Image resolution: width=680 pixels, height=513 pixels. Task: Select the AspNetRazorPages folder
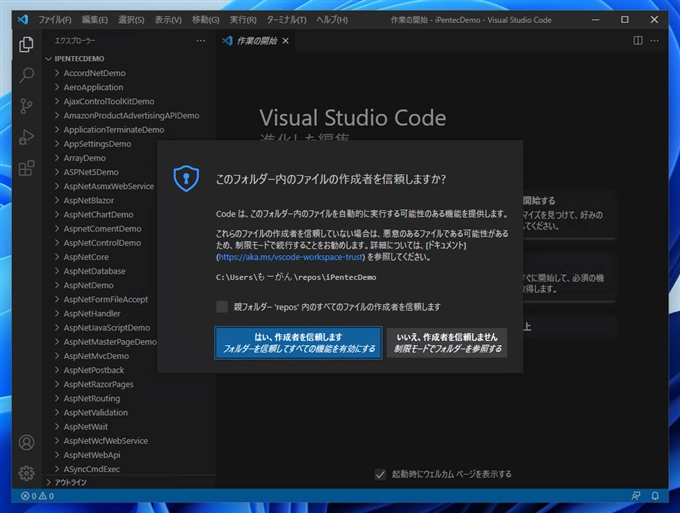pos(98,384)
